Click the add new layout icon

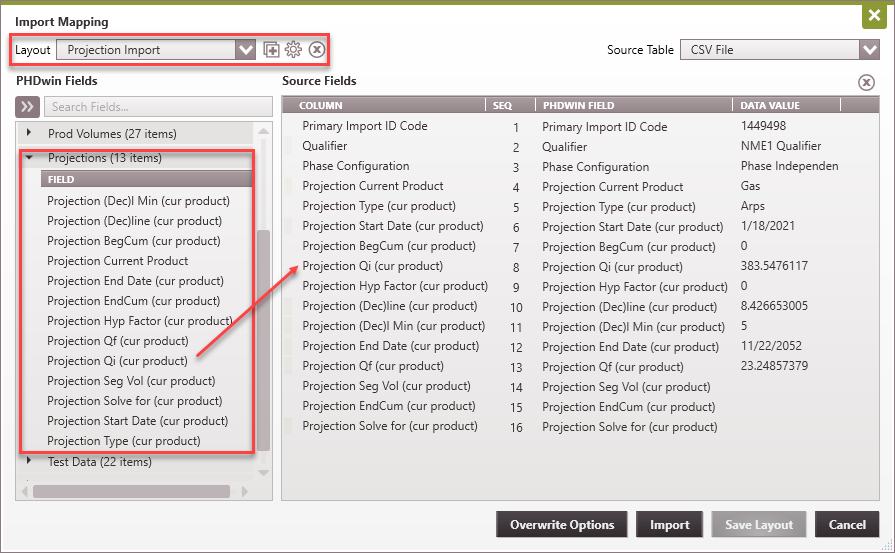pos(271,50)
